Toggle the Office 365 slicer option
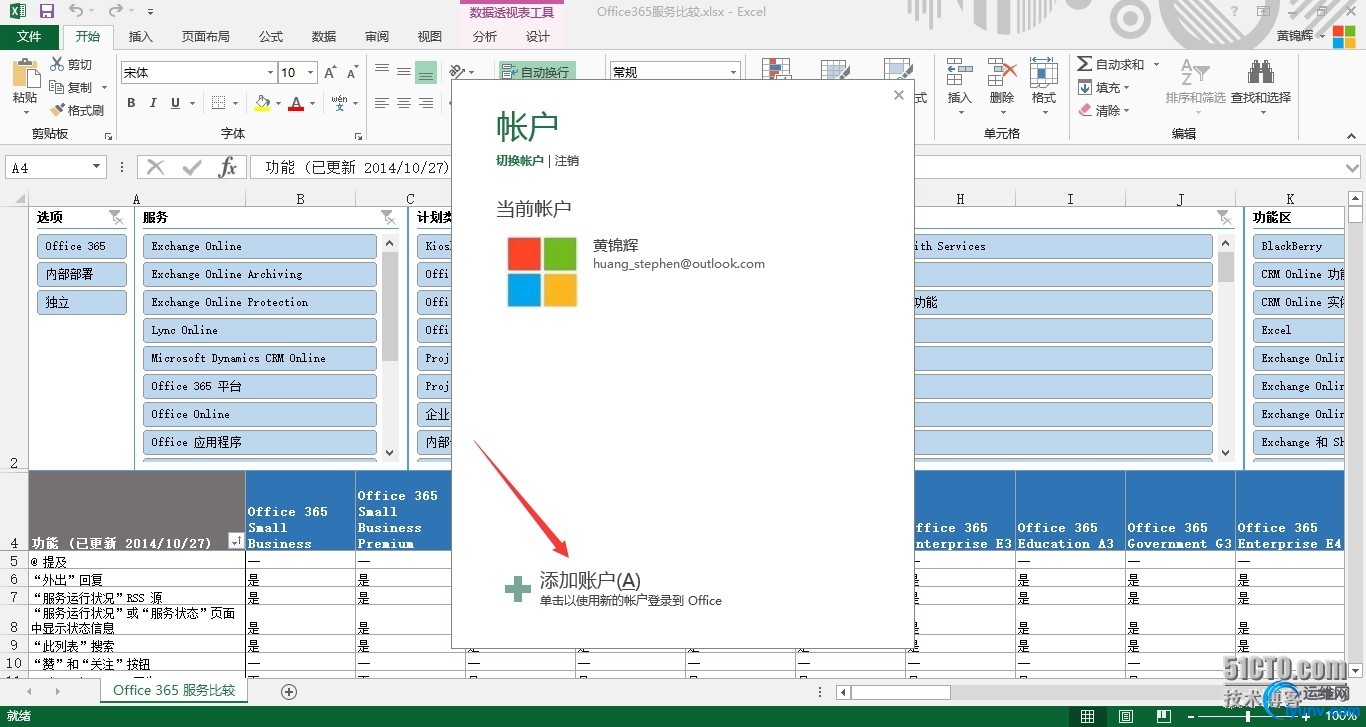The height and width of the screenshot is (727, 1366). point(83,246)
